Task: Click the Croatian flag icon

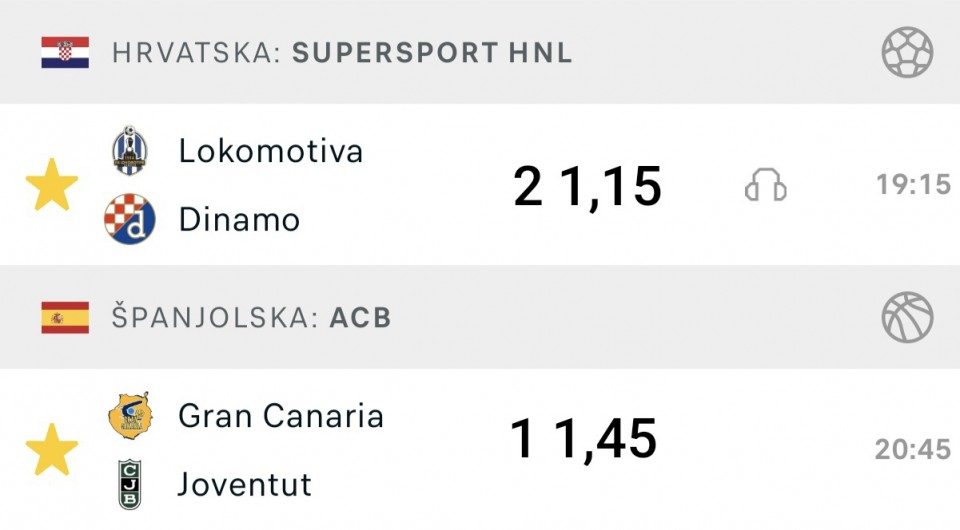Action: coord(65,52)
